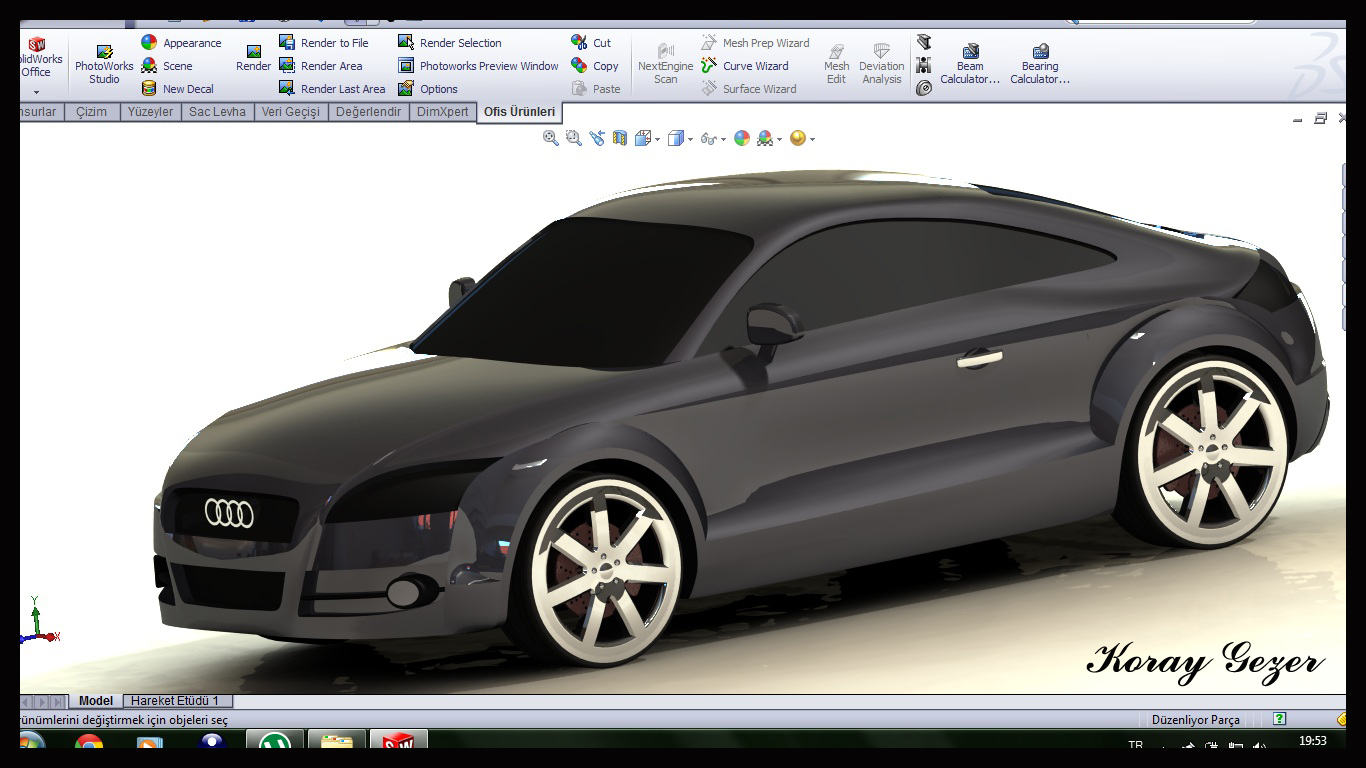
Task: Click Düzenliyor Parça status text
Action: click(x=1195, y=720)
